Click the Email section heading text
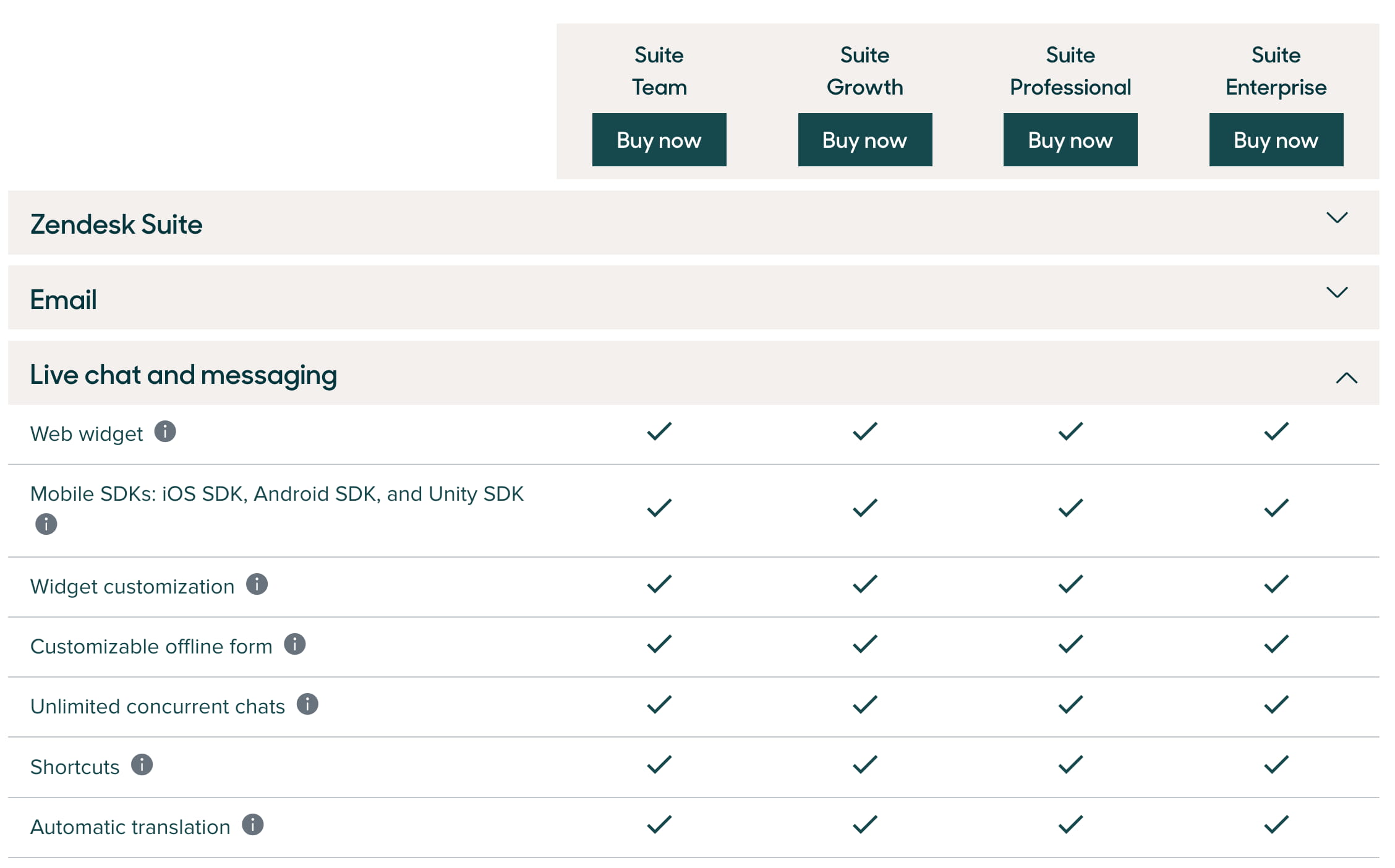The image size is (1395, 868). pyautogui.click(x=64, y=300)
